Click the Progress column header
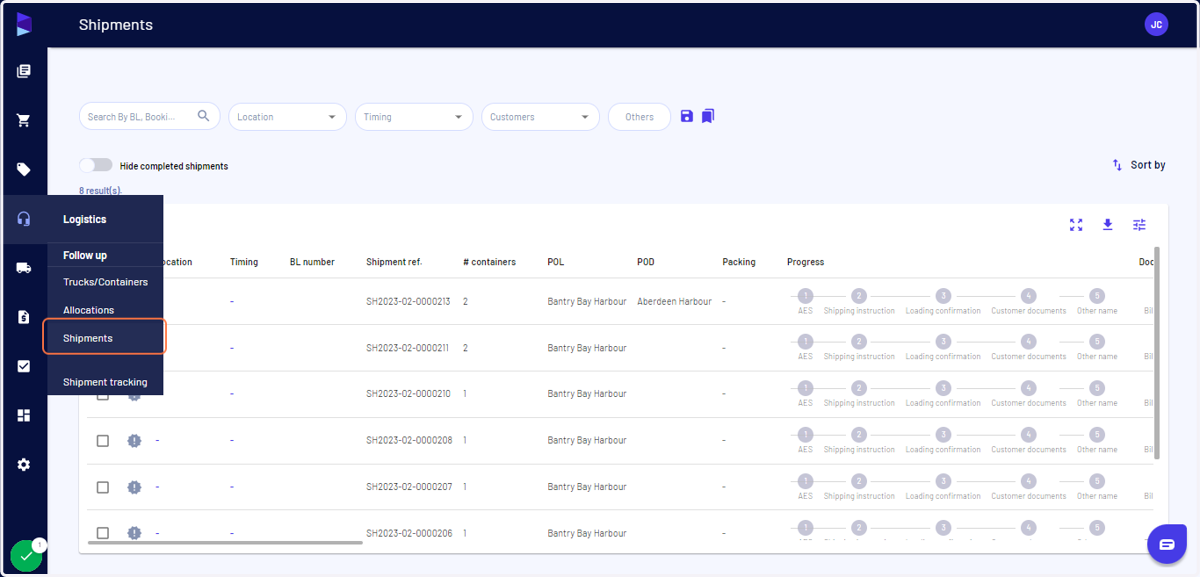1200x577 pixels. point(805,262)
